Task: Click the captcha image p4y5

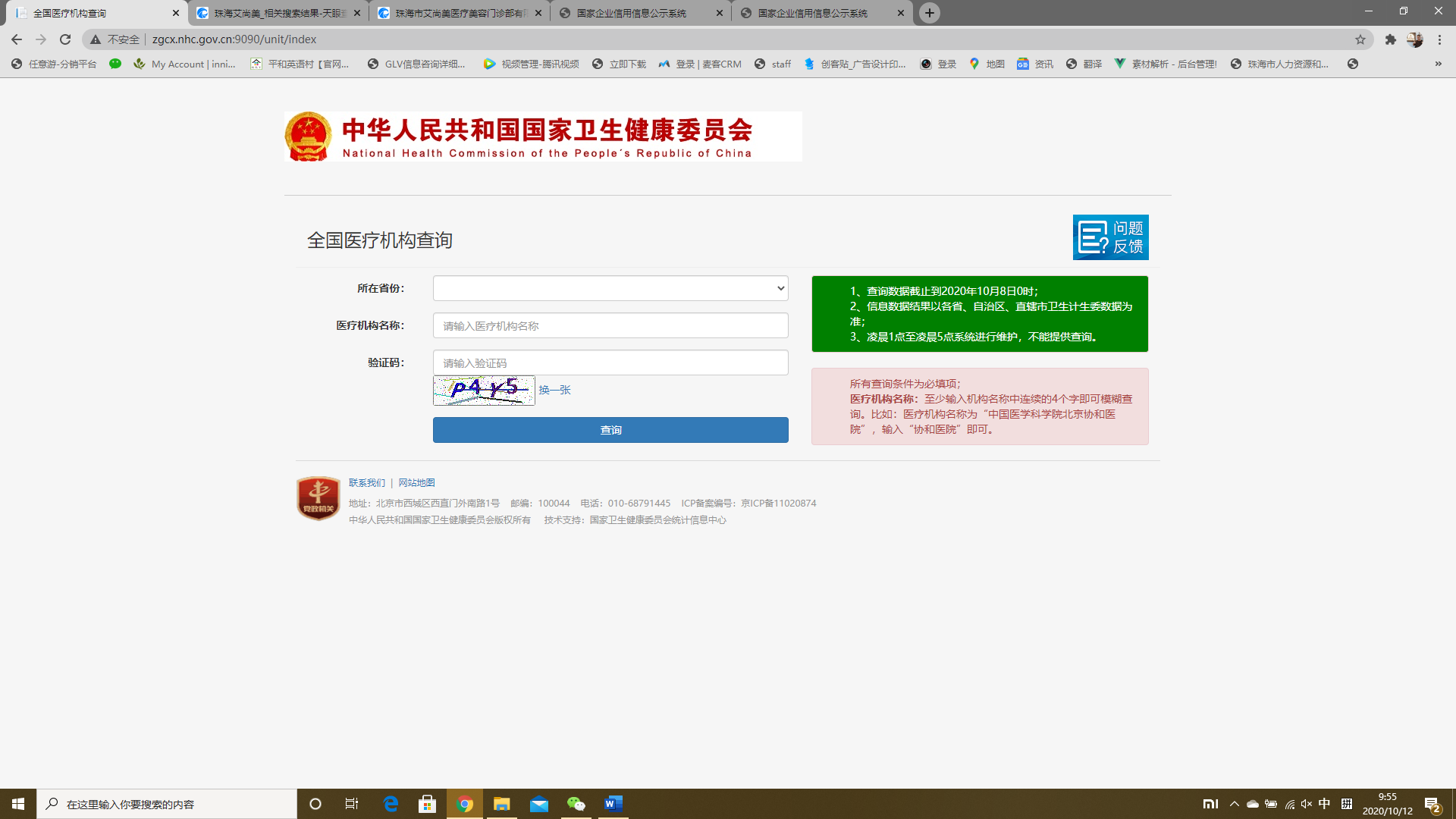Action: 484,391
